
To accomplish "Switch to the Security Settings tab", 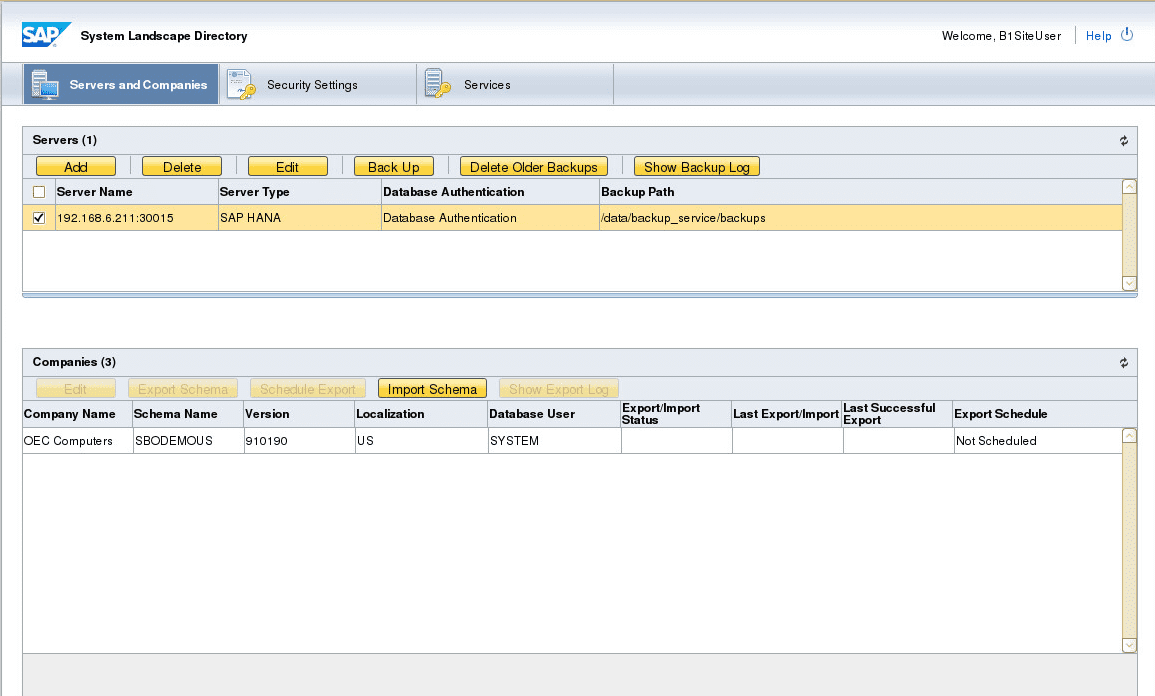I will pos(314,85).
